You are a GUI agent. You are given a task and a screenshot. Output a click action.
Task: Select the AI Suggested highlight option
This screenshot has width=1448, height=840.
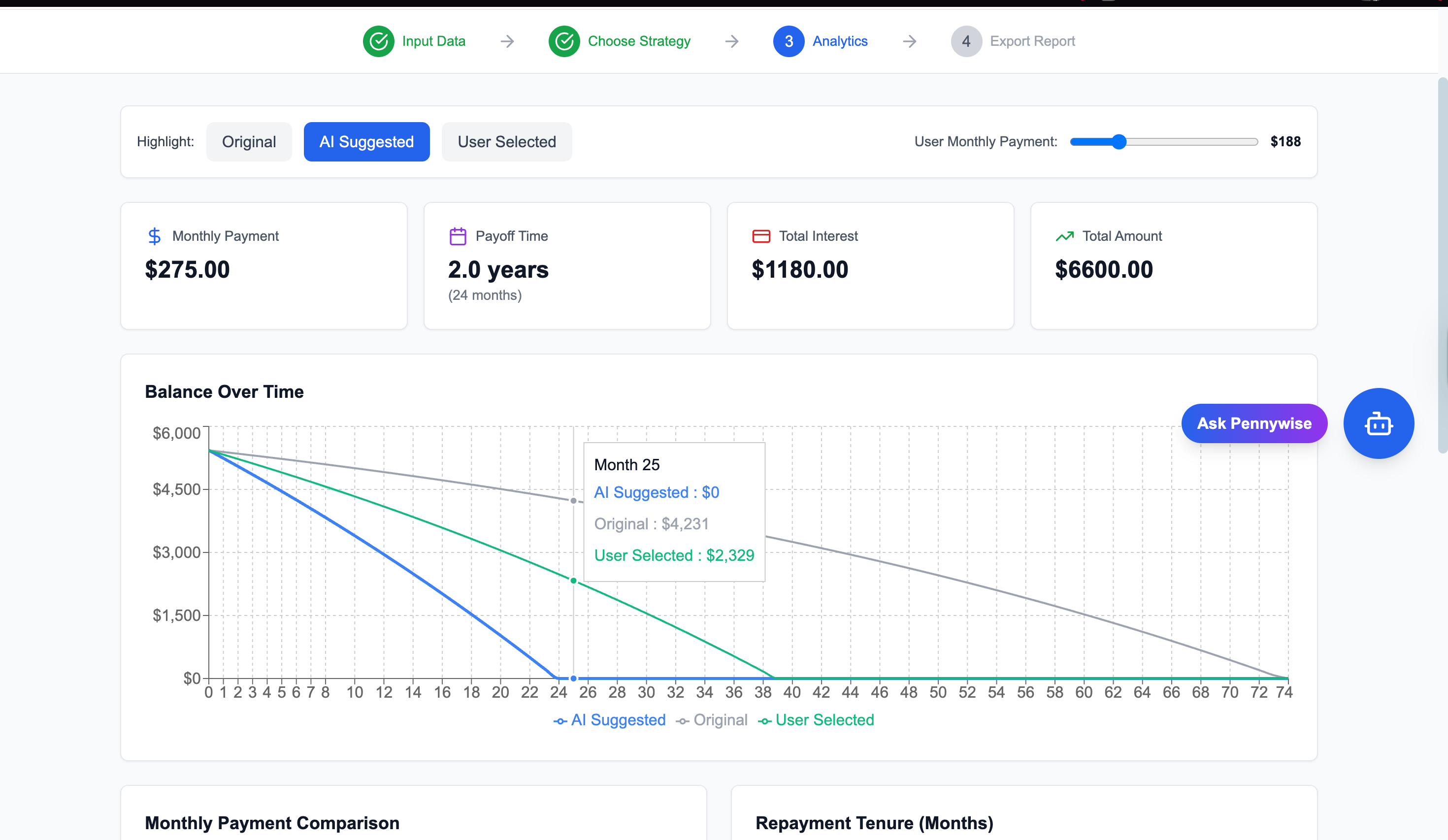tap(366, 142)
